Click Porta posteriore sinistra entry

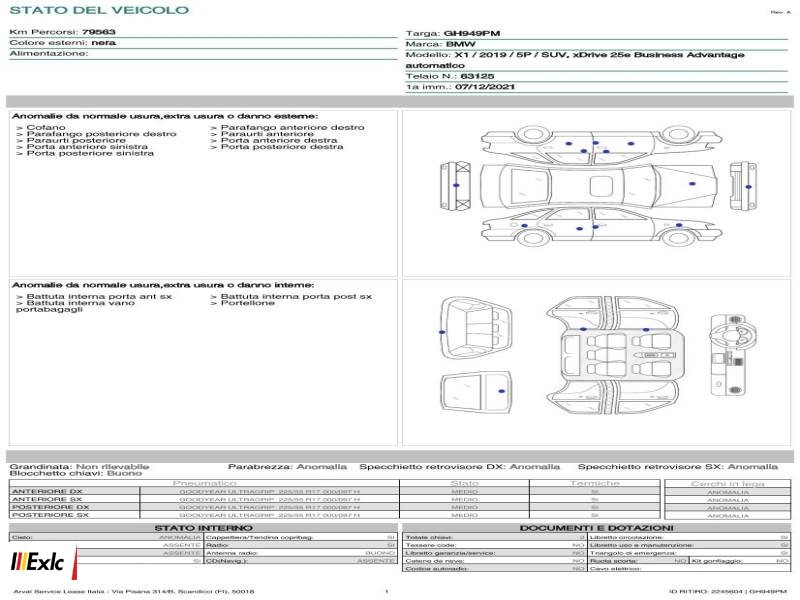click(x=85, y=153)
